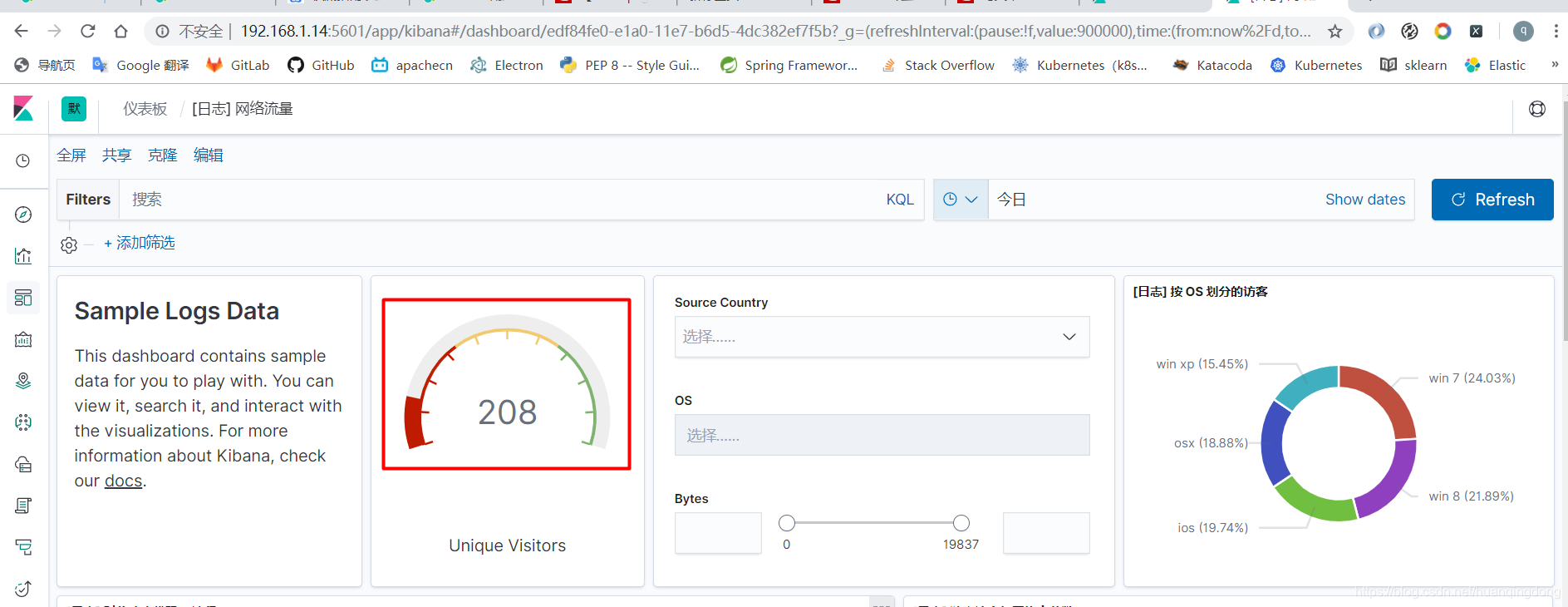
Task: Edit the dashboard with 编辑
Action: click(x=209, y=155)
